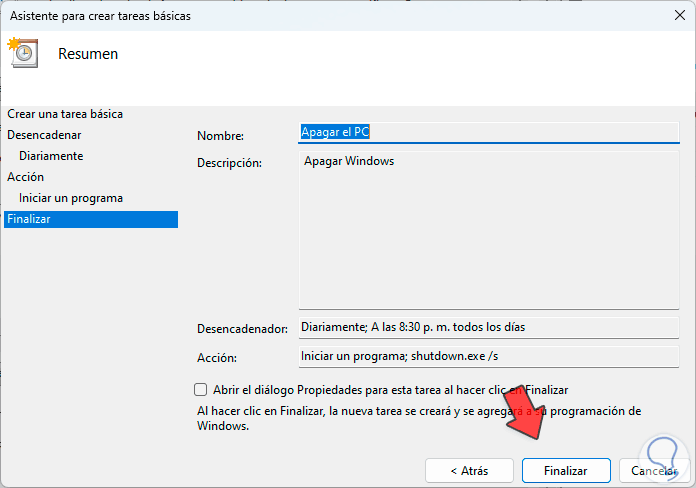Enable the open Propiedades dialog checkbox
Viewport: 696px width, 488px height.
(200, 390)
